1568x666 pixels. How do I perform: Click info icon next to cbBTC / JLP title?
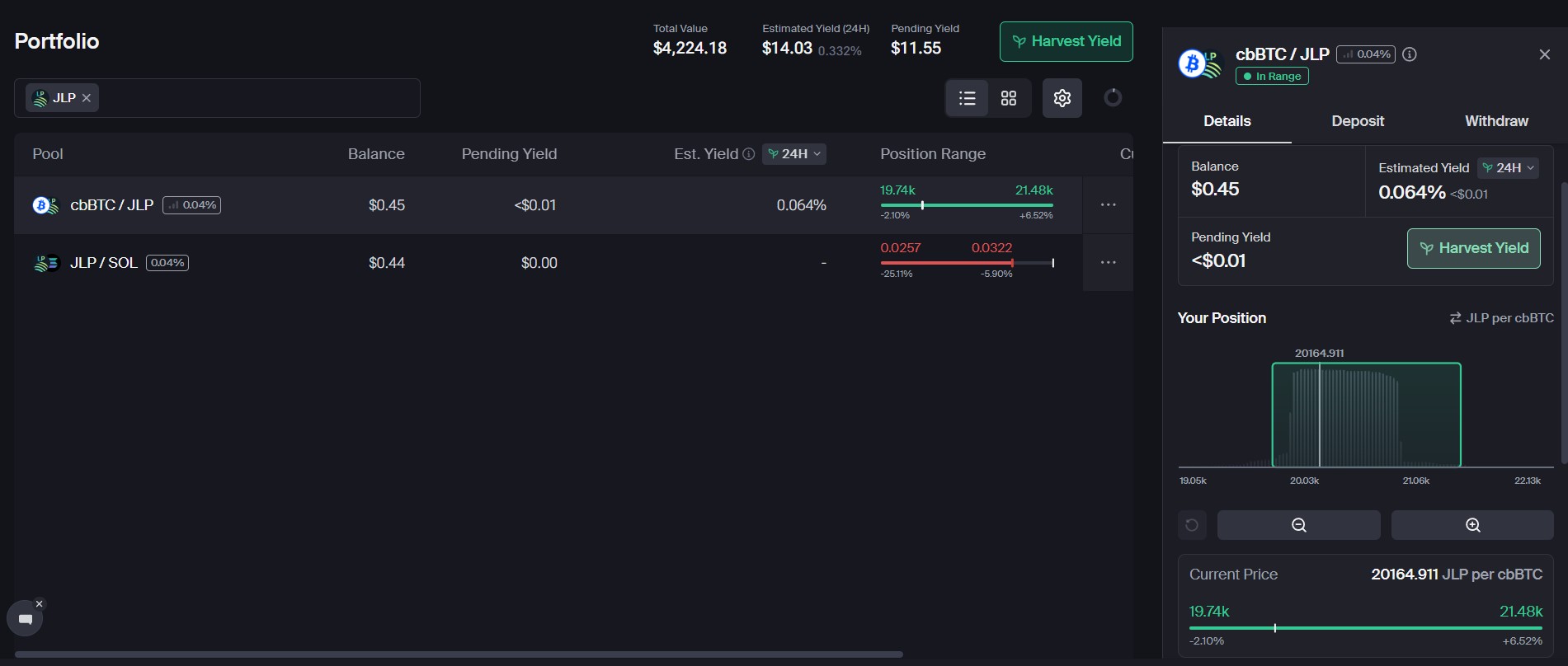coord(1410,54)
